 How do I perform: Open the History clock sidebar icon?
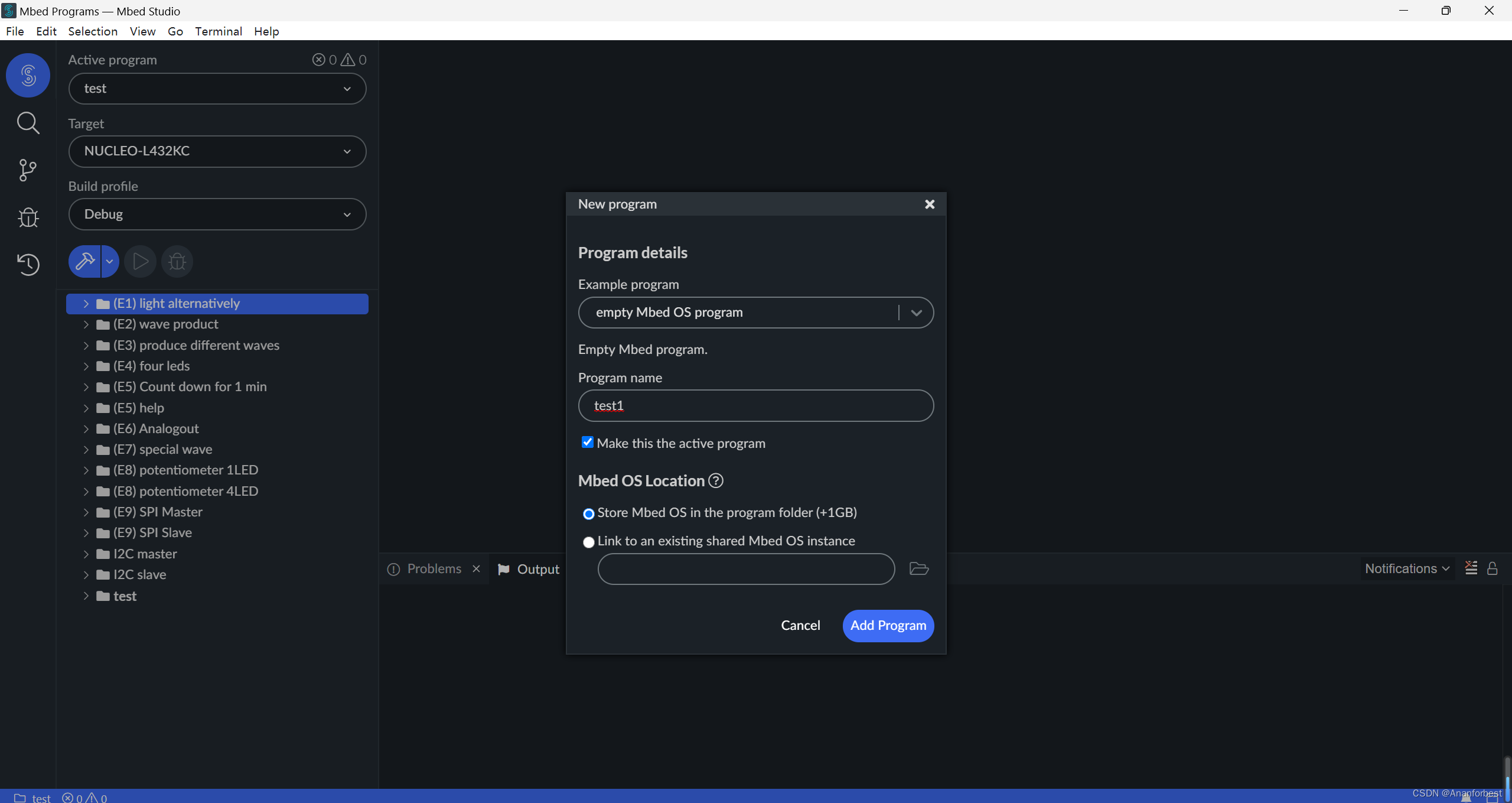[x=28, y=264]
